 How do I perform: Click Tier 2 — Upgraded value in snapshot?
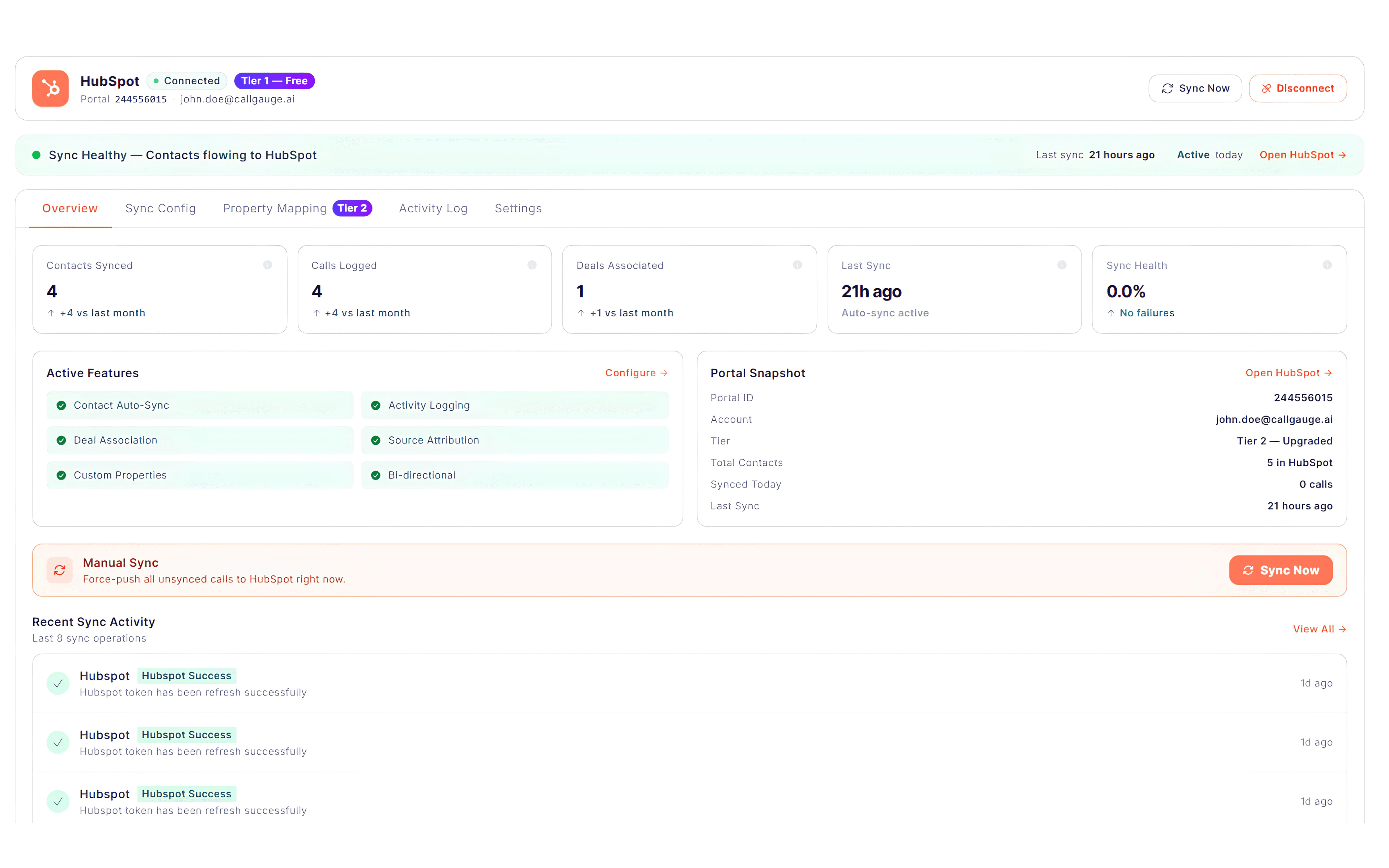click(x=1284, y=441)
